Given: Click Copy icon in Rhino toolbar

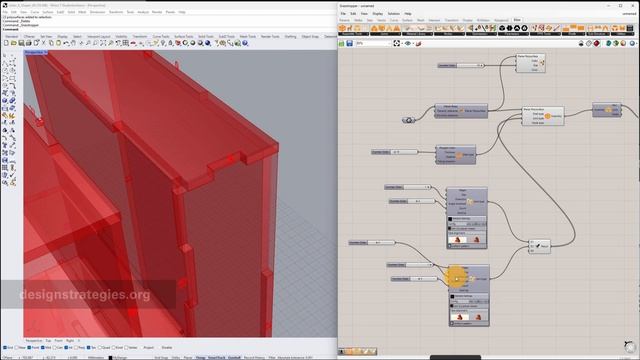Looking at the screenshot, I should (51, 43).
